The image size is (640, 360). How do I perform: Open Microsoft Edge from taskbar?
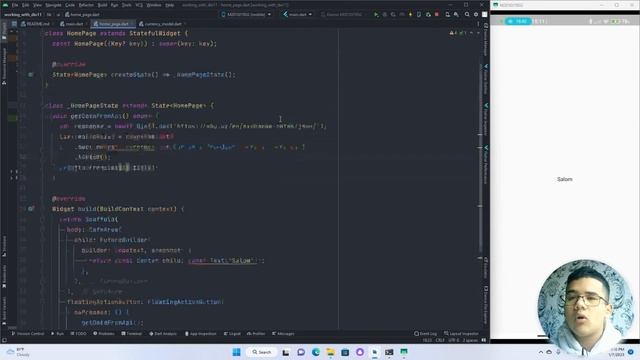click(316, 352)
